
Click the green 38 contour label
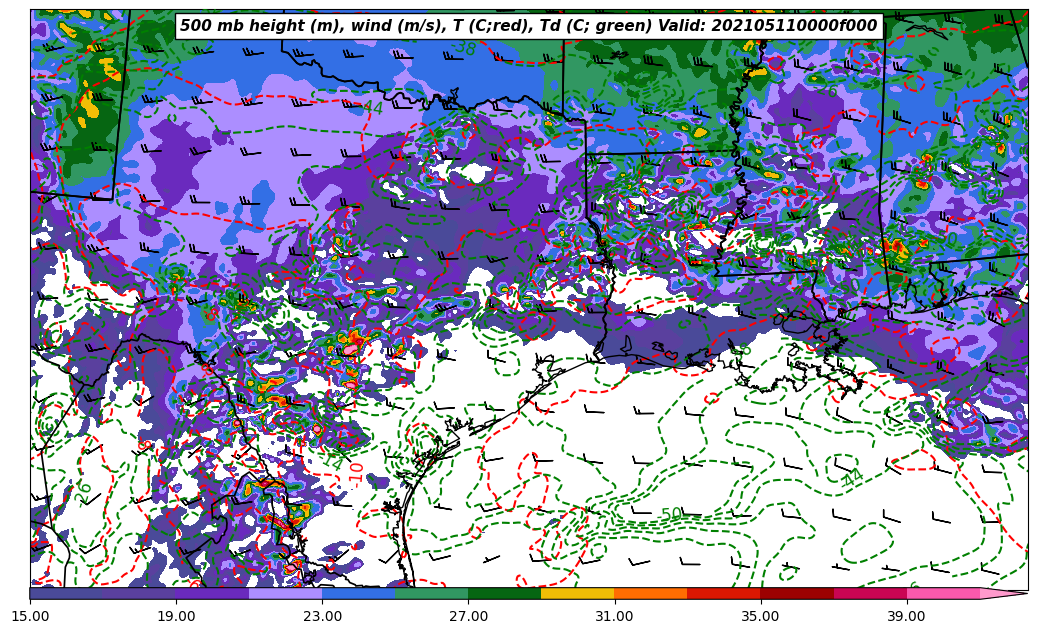coord(465,48)
